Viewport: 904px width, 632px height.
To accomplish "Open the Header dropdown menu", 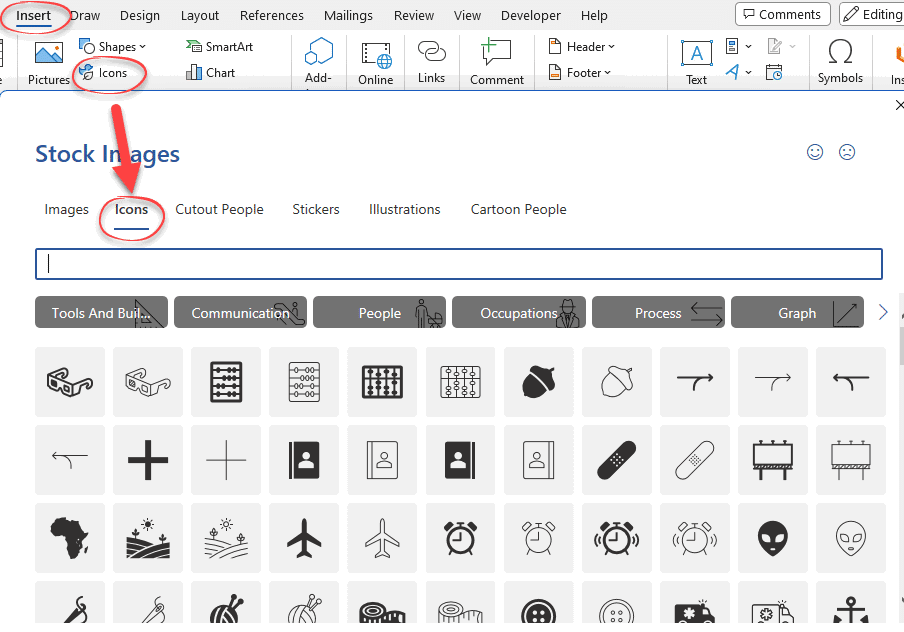I will [x=582, y=47].
